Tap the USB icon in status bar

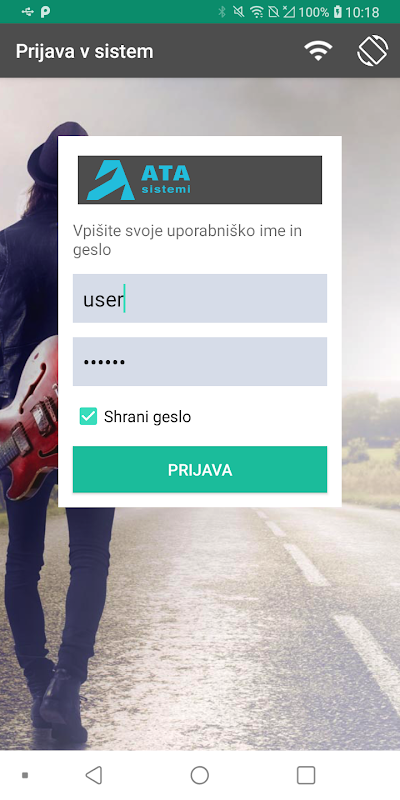click(27, 12)
